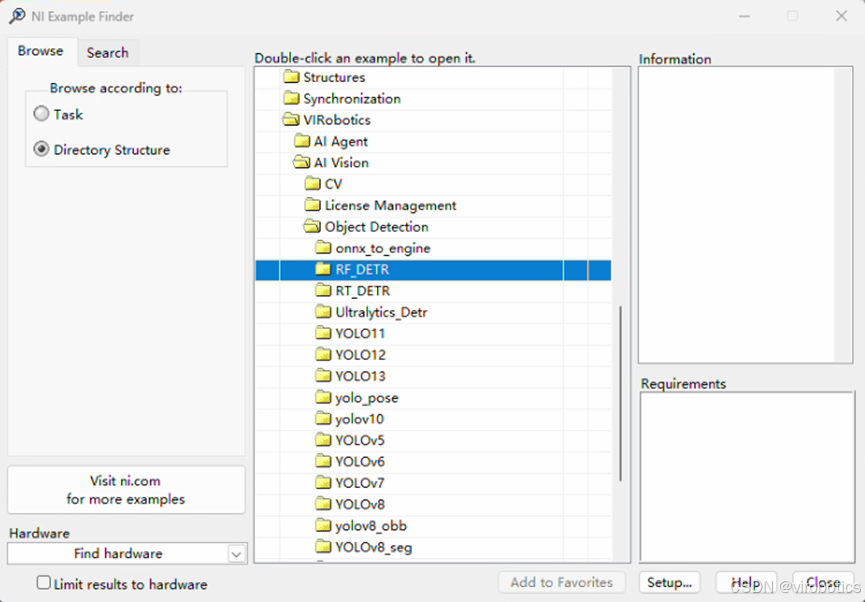The width and height of the screenshot is (865, 602).
Task: Select the Object Detection row text
Action: [377, 227]
